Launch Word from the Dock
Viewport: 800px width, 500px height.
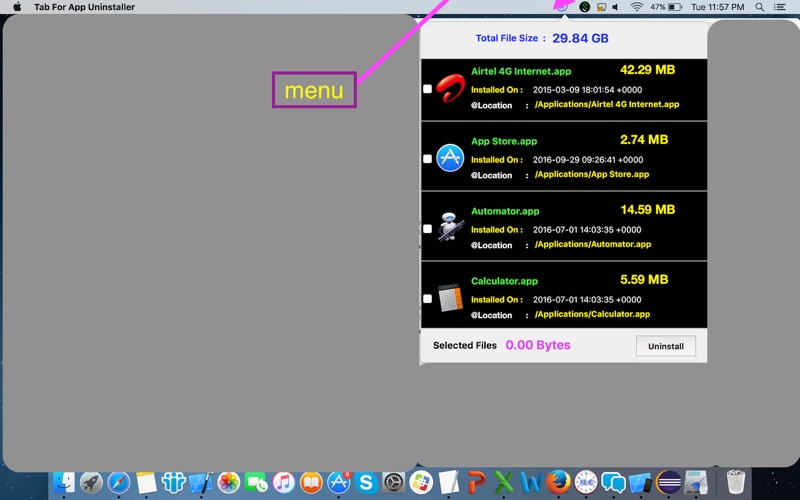point(531,482)
